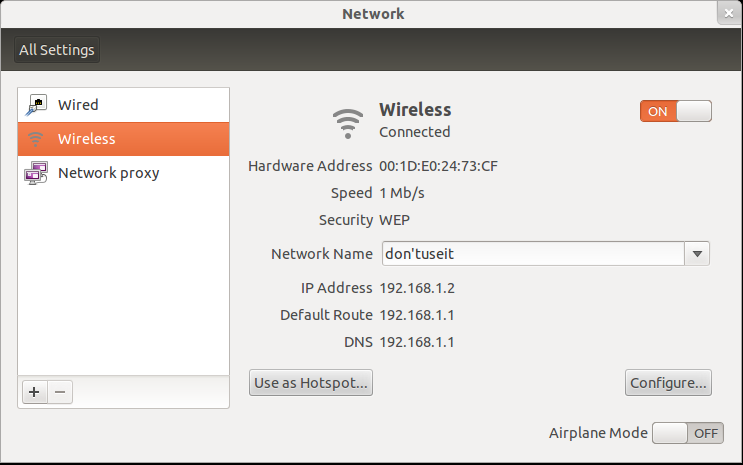Click the Use as Hotspot button
Viewport: 743px width, 465px height.
pyautogui.click(x=311, y=382)
